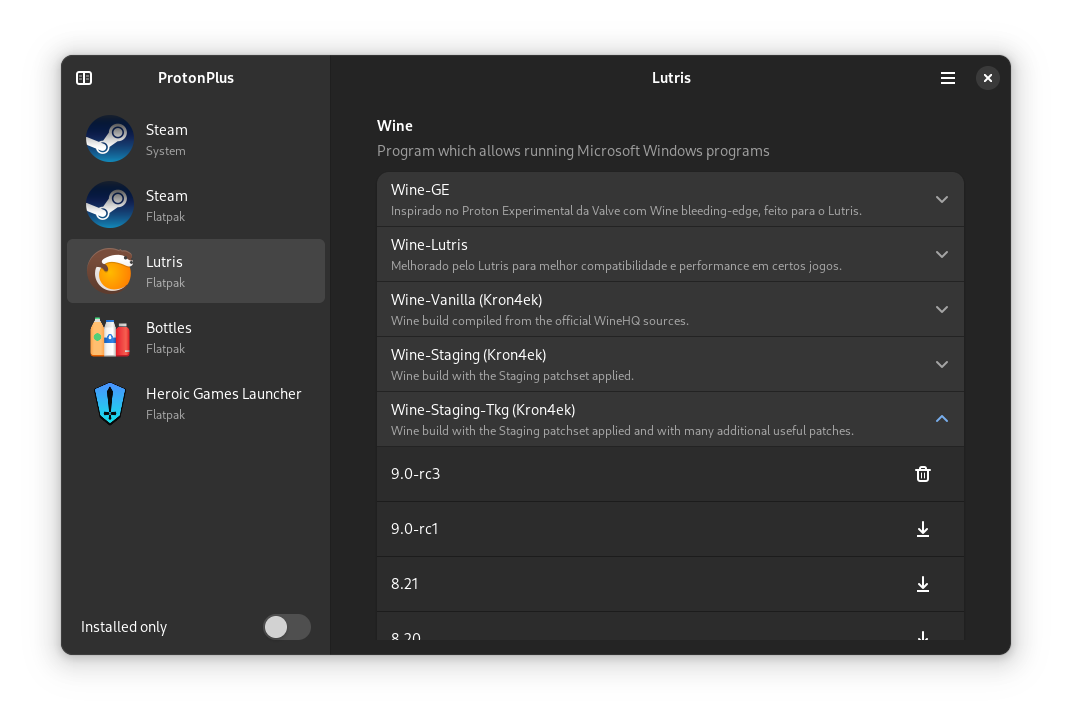Image resolution: width=1072 pixels, height=722 pixels.
Task: Click the Steam Flatpak launcher icon
Action: click(x=109, y=204)
